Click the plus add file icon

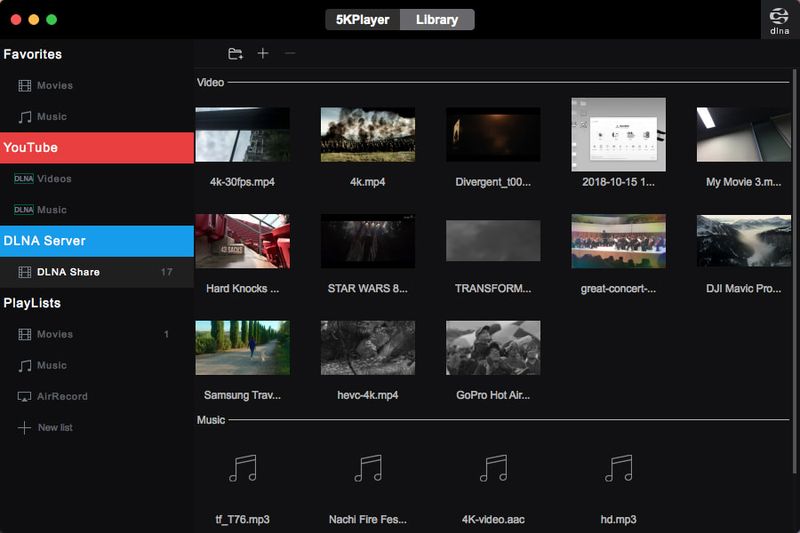(263, 53)
